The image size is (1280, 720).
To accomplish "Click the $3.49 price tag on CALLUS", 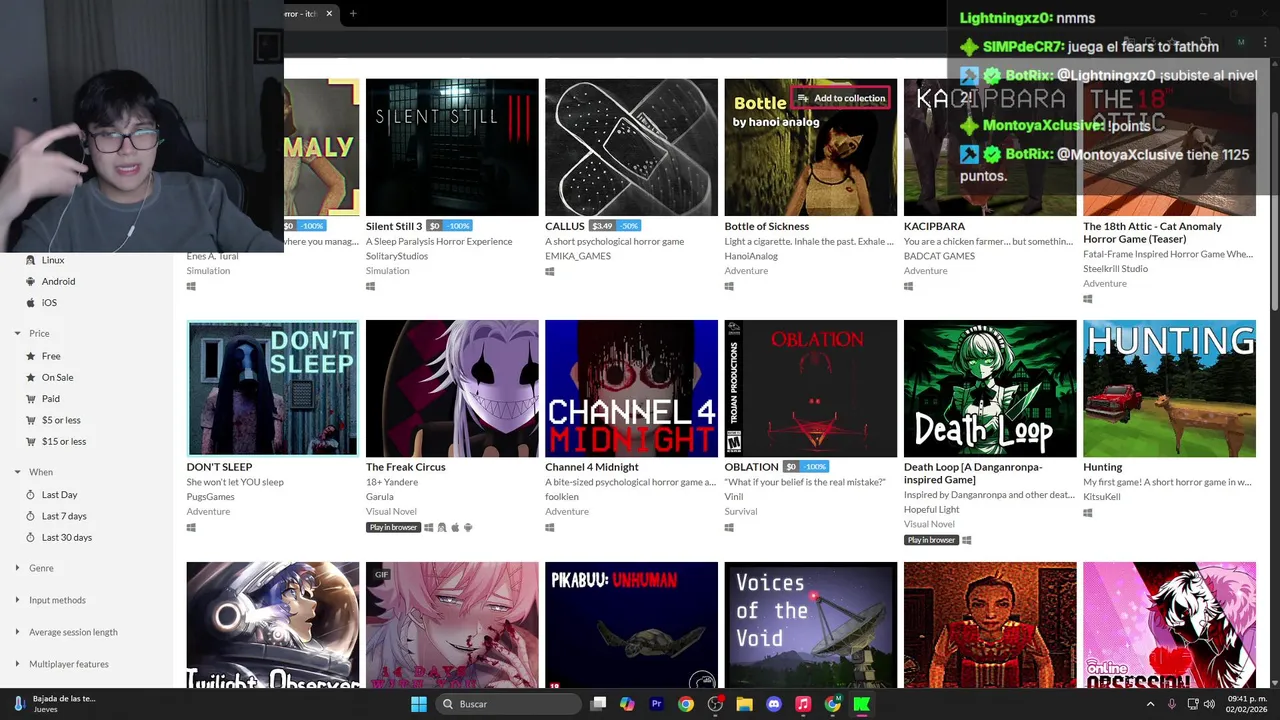I will [x=602, y=226].
